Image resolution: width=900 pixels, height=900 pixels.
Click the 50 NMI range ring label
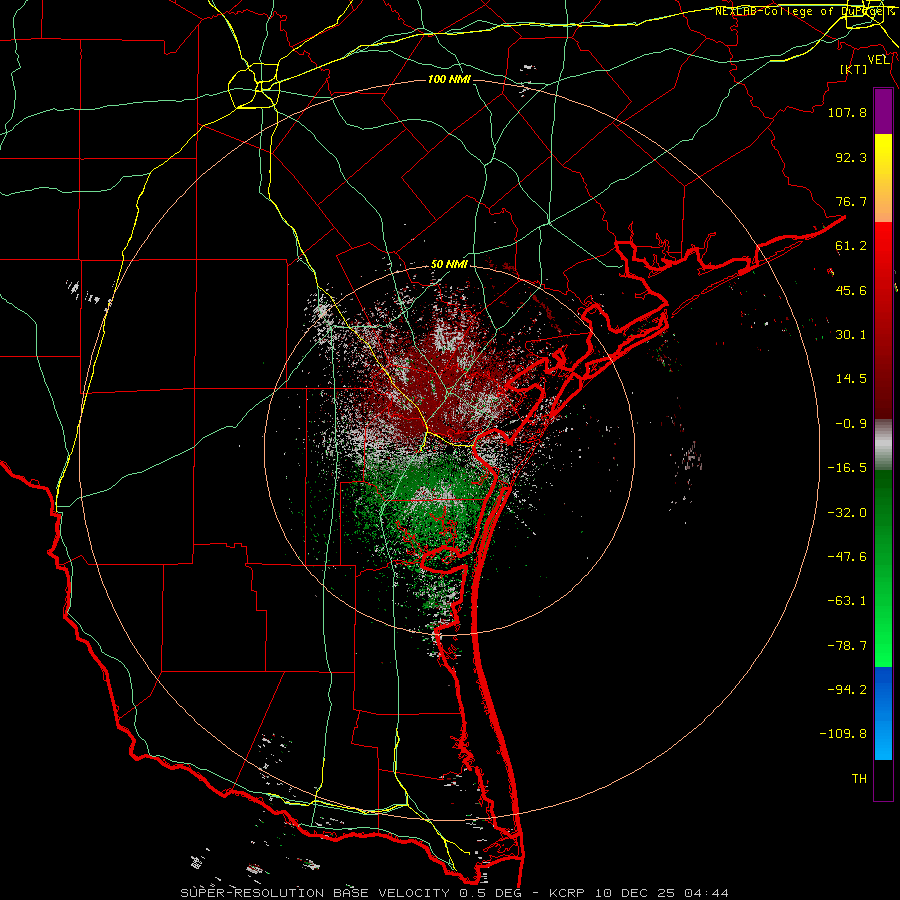pyautogui.click(x=449, y=265)
